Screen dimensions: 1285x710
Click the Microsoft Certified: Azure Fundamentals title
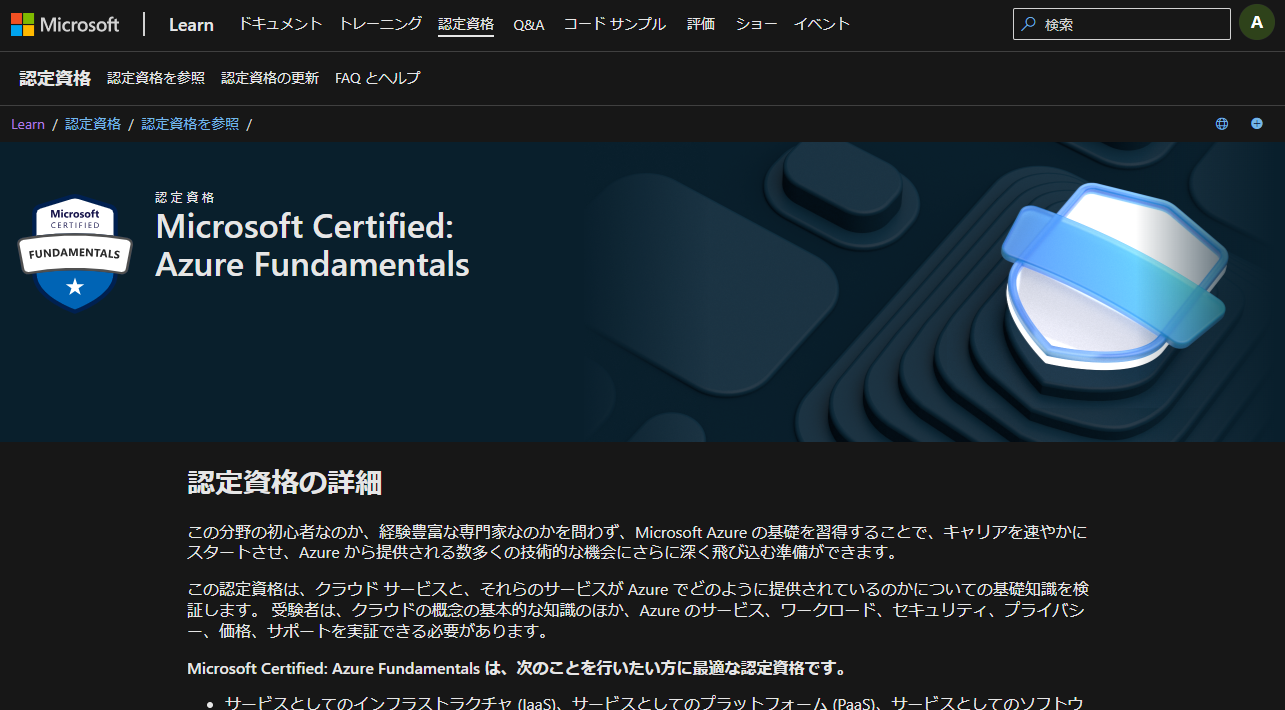[x=313, y=245]
